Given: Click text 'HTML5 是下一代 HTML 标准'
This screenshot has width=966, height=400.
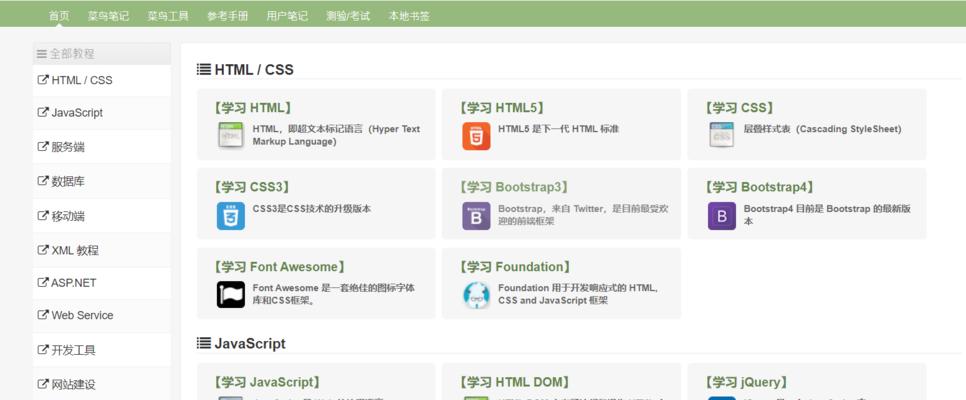Looking at the screenshot, I should coord(558,129).
